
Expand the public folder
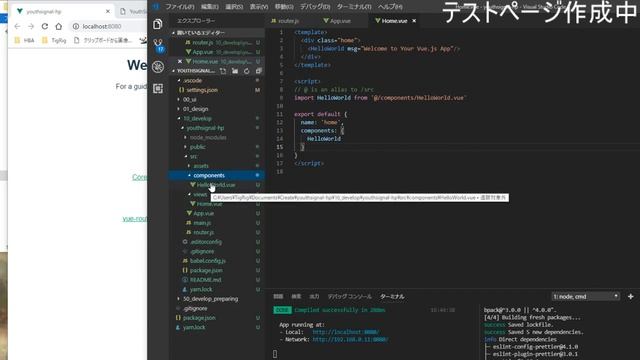coord(217,147)
